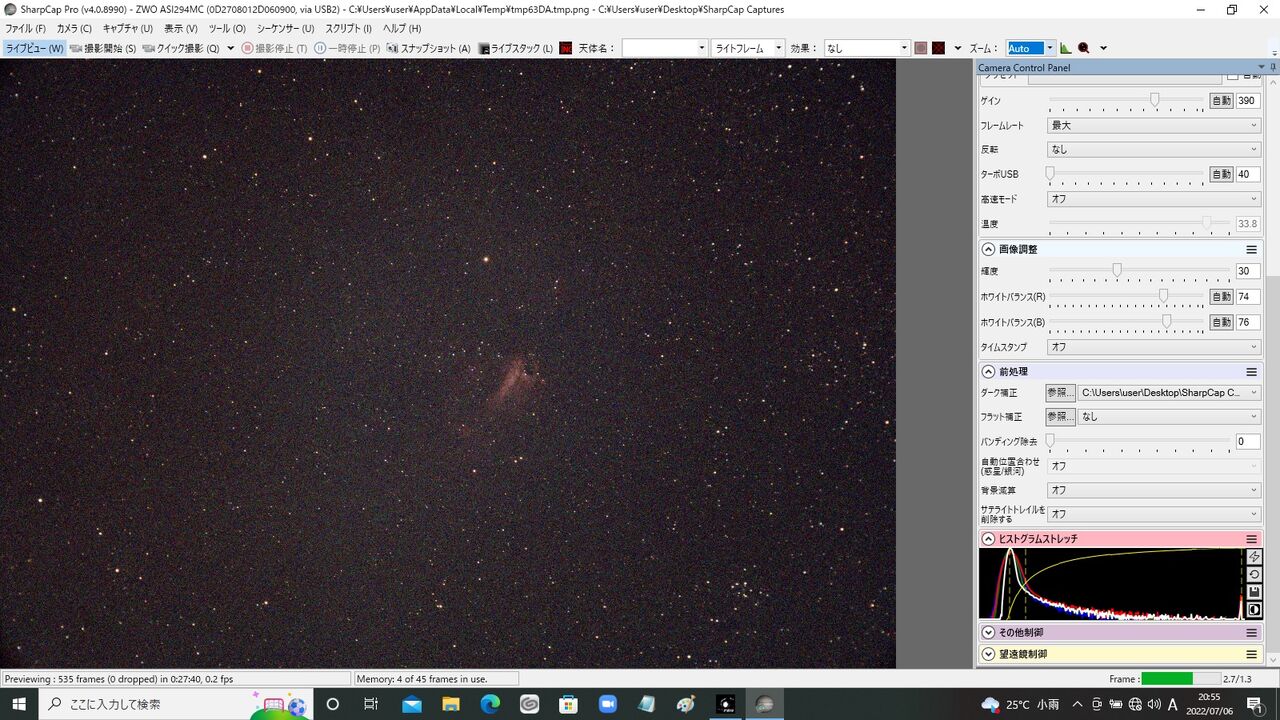Toggle ホワイトバランス(B) auto button

1221,322
